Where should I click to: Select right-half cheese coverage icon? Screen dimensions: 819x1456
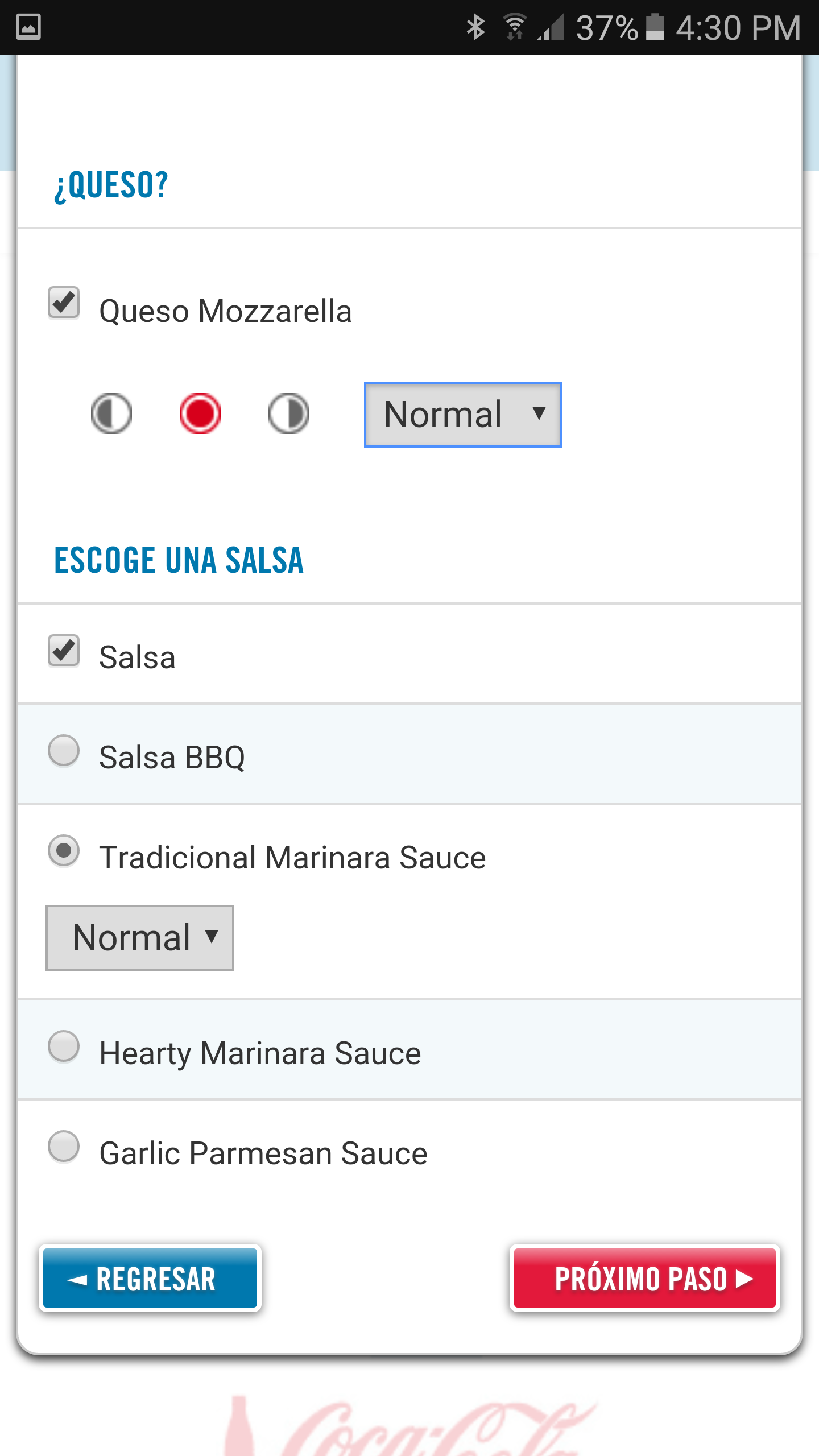coord(289,413)
